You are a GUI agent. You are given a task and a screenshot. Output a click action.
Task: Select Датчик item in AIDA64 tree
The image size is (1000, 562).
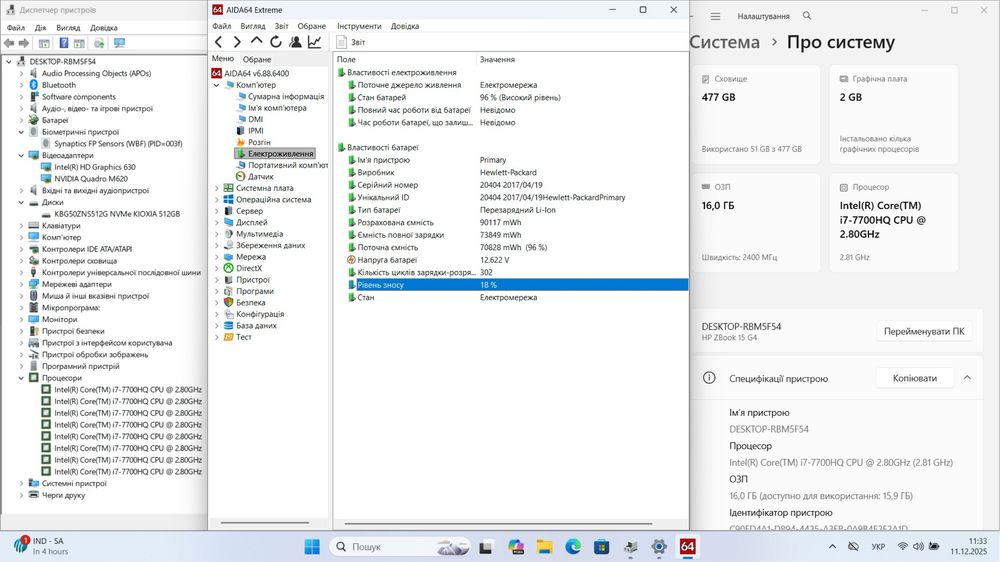click(x=260, y=177)
